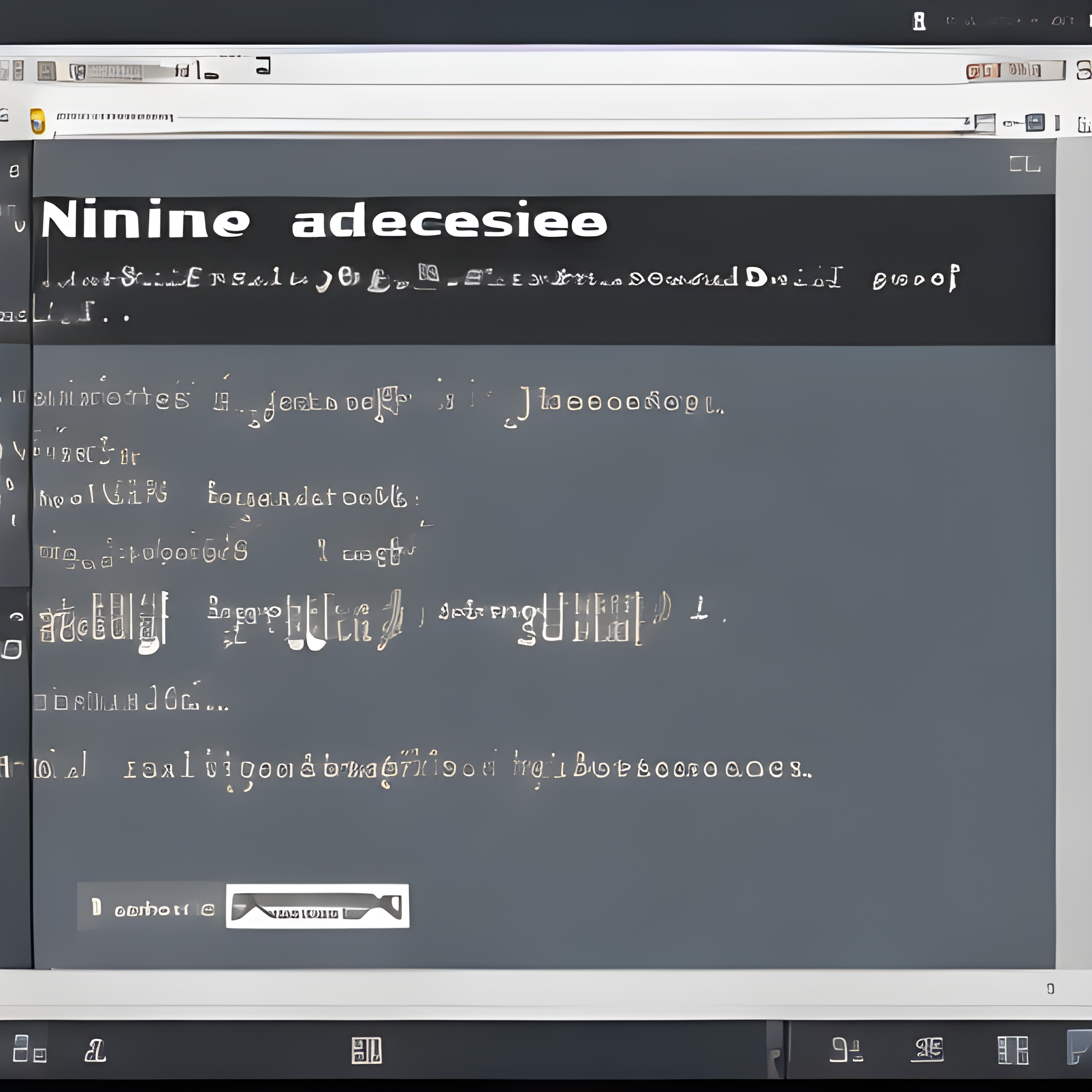Open the highlighted white combo box near bottom

click(317, 906)
